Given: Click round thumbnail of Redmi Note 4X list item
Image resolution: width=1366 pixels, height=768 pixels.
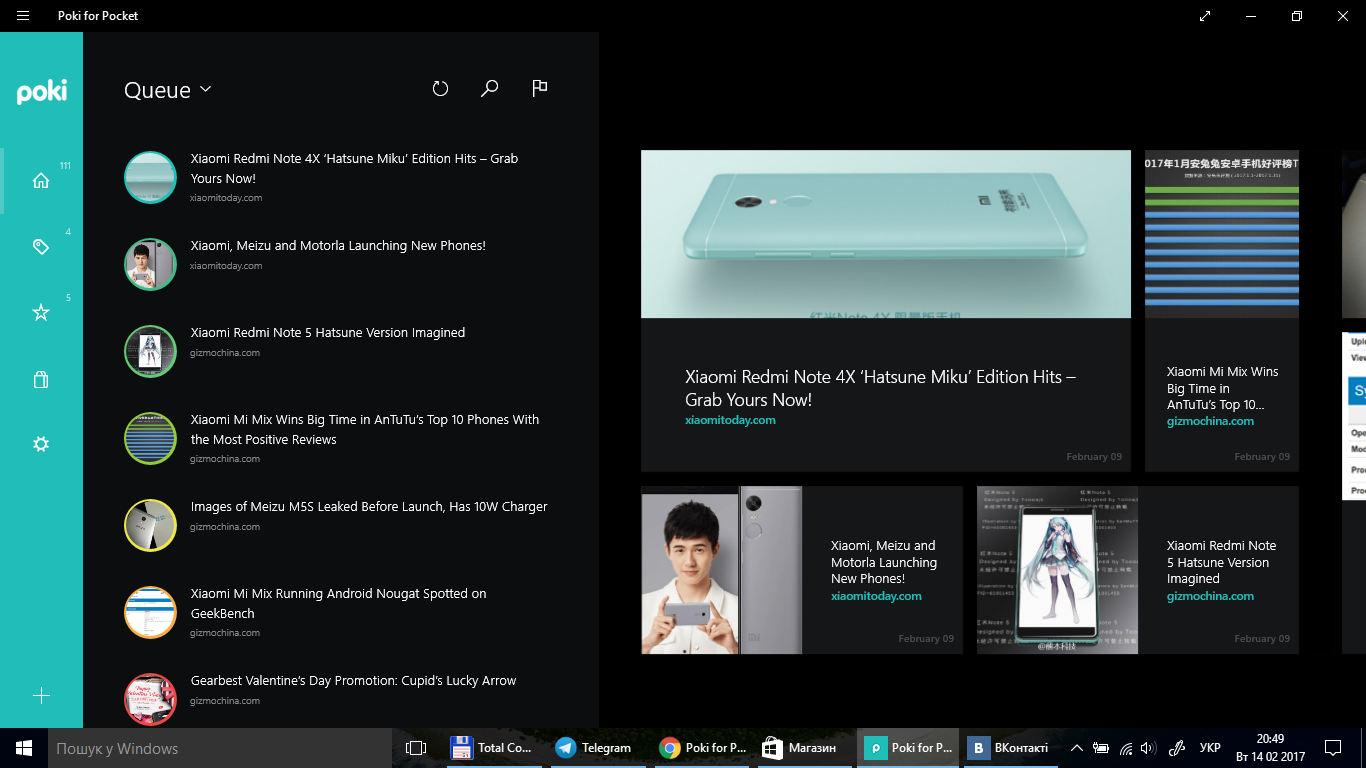Looking at the screenshot, I should click(x=150, y=178).
